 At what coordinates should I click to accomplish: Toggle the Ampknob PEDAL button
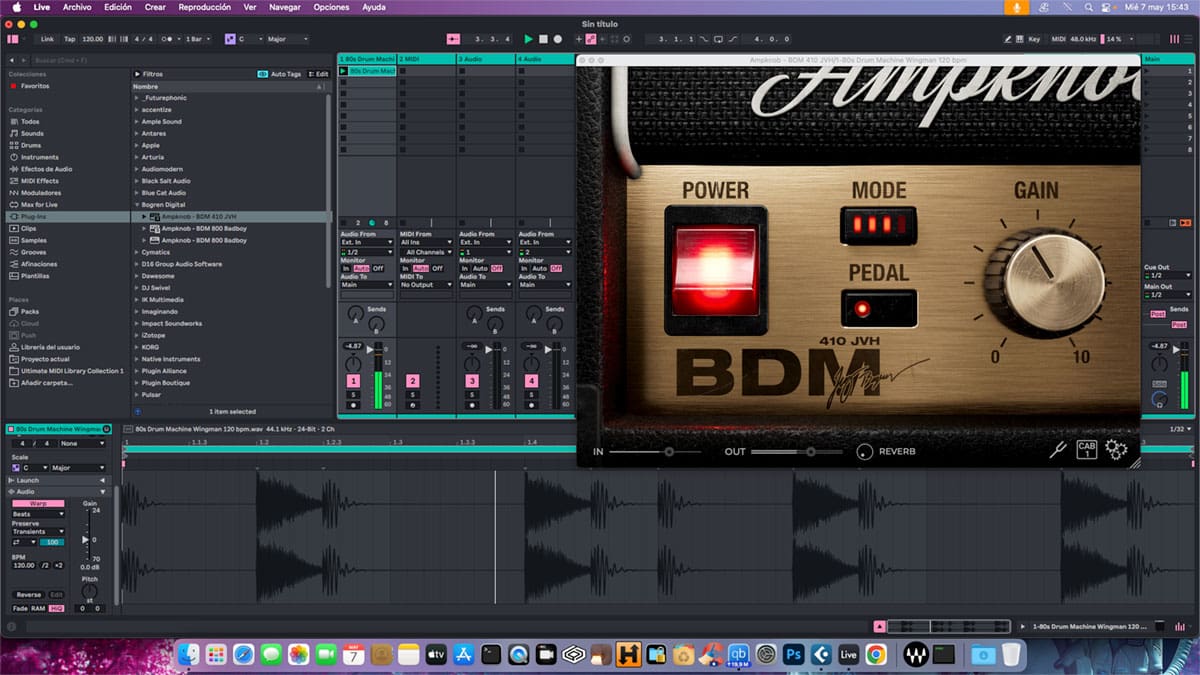click(879, 309)
